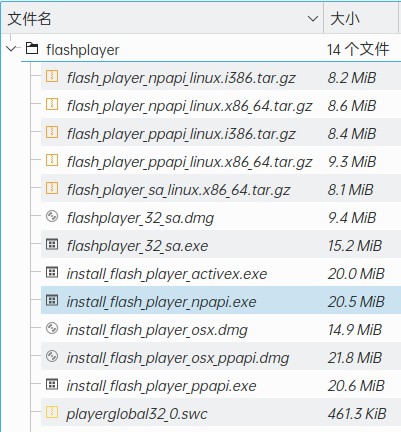Select file flash_player_ppapi_linux.x86_64.tar.gz
The height and width of the screenshot is (432, 401).
(x=189, y=162)
